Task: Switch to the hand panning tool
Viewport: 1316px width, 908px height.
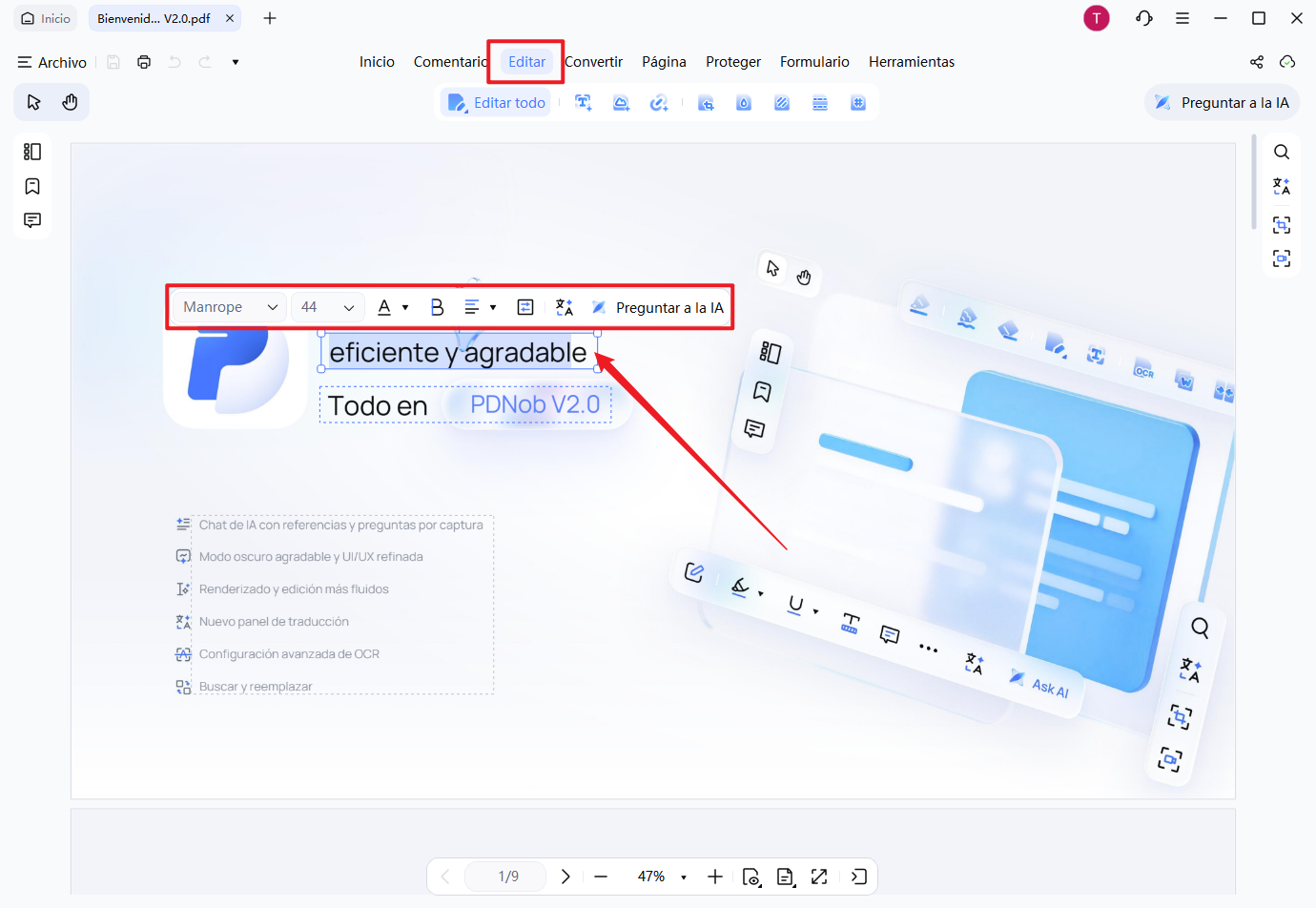Action: (69, 101)
